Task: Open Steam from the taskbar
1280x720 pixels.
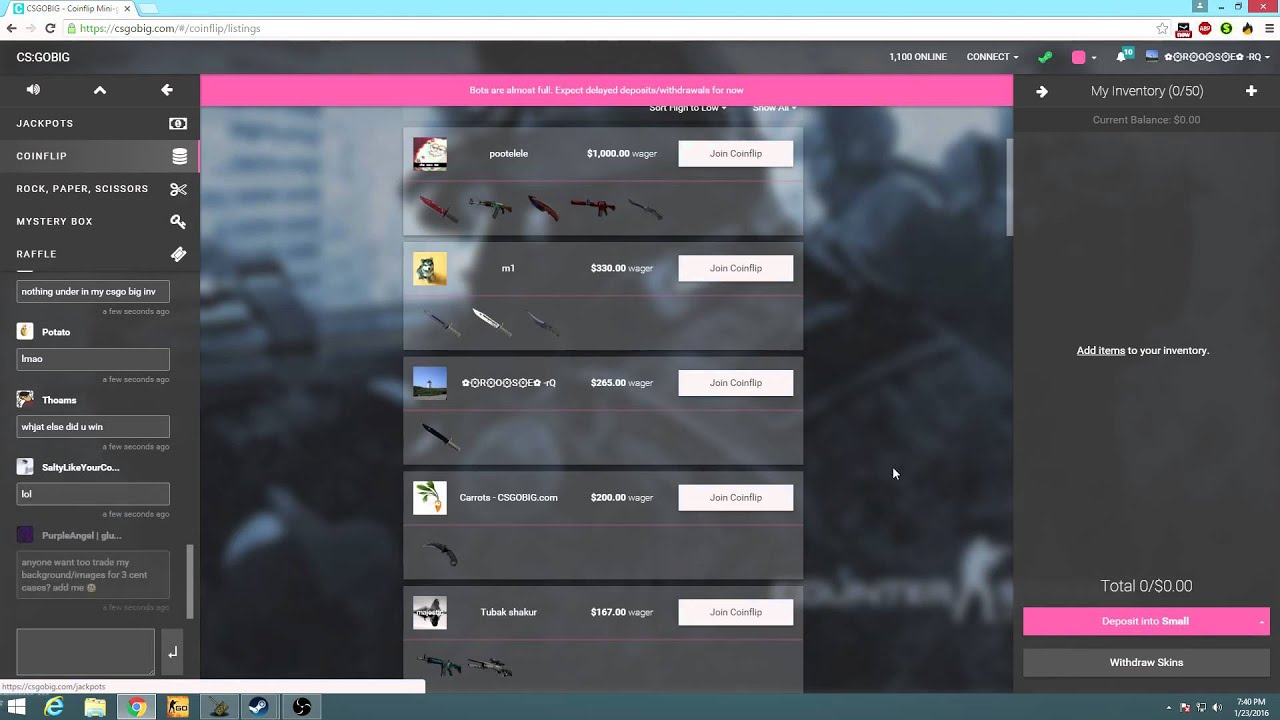Action: coord(260,707)
